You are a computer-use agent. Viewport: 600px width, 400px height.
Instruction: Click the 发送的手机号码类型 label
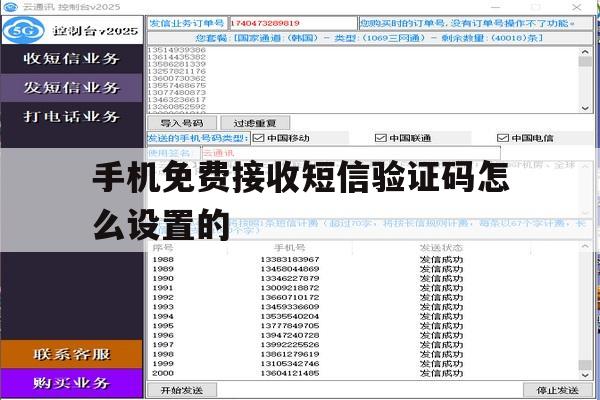coord(198,138)
